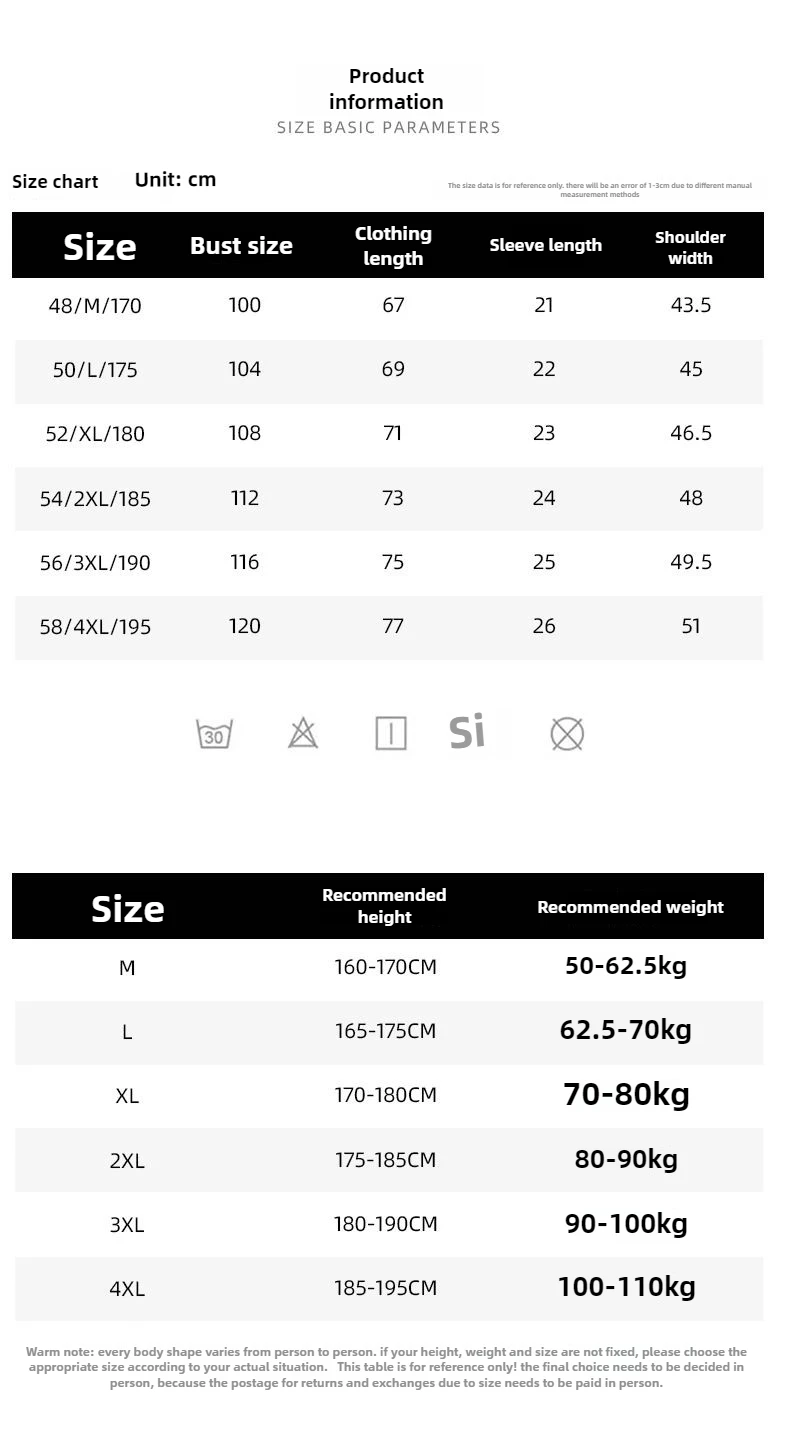Click the Product information heading
The width and height of the screenshot is (790, 1451).
[x=387, y=89]
